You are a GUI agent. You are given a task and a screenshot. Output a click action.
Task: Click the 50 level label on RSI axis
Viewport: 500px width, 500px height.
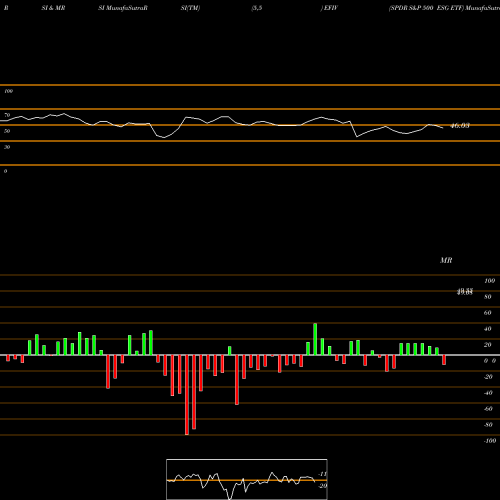(7, 131)
